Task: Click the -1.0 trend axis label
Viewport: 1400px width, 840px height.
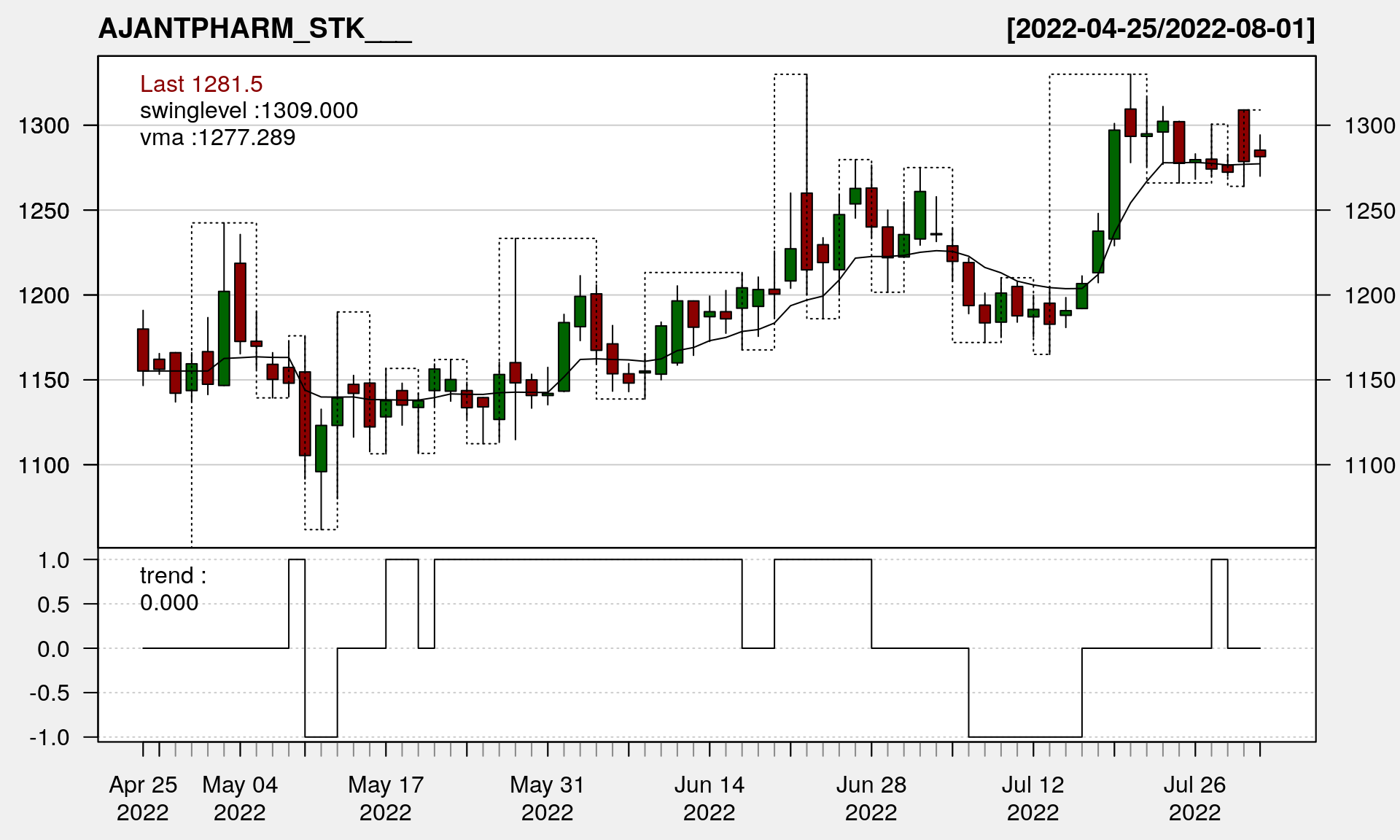Action: [x=50, y=737]
